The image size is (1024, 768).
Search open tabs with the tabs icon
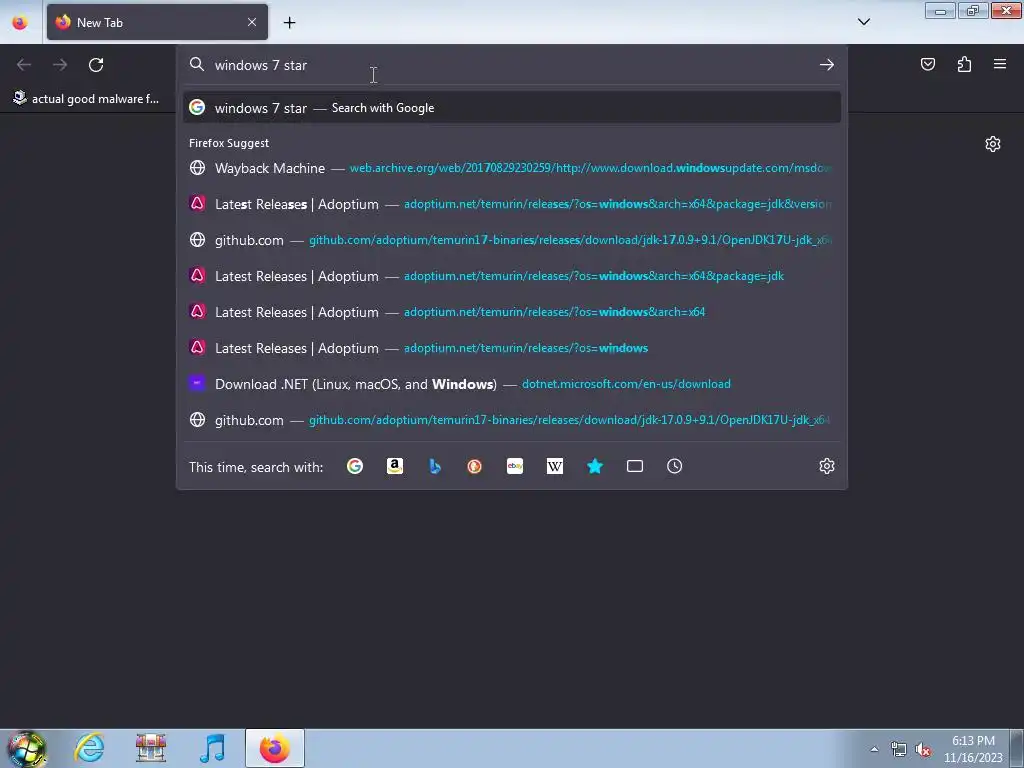(635, 466)
